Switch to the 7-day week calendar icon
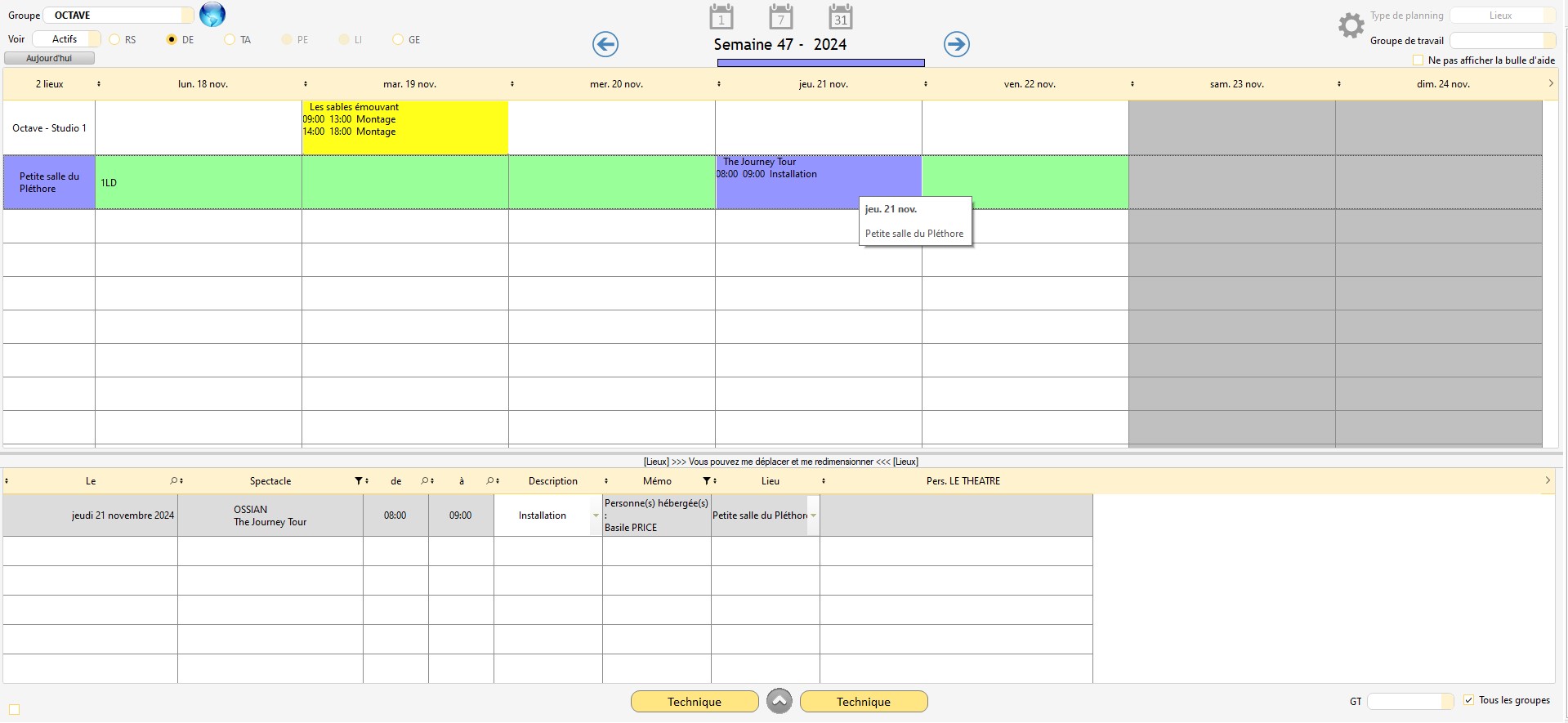This screenshot has width=1568, height=723. (x=780, y=17)
